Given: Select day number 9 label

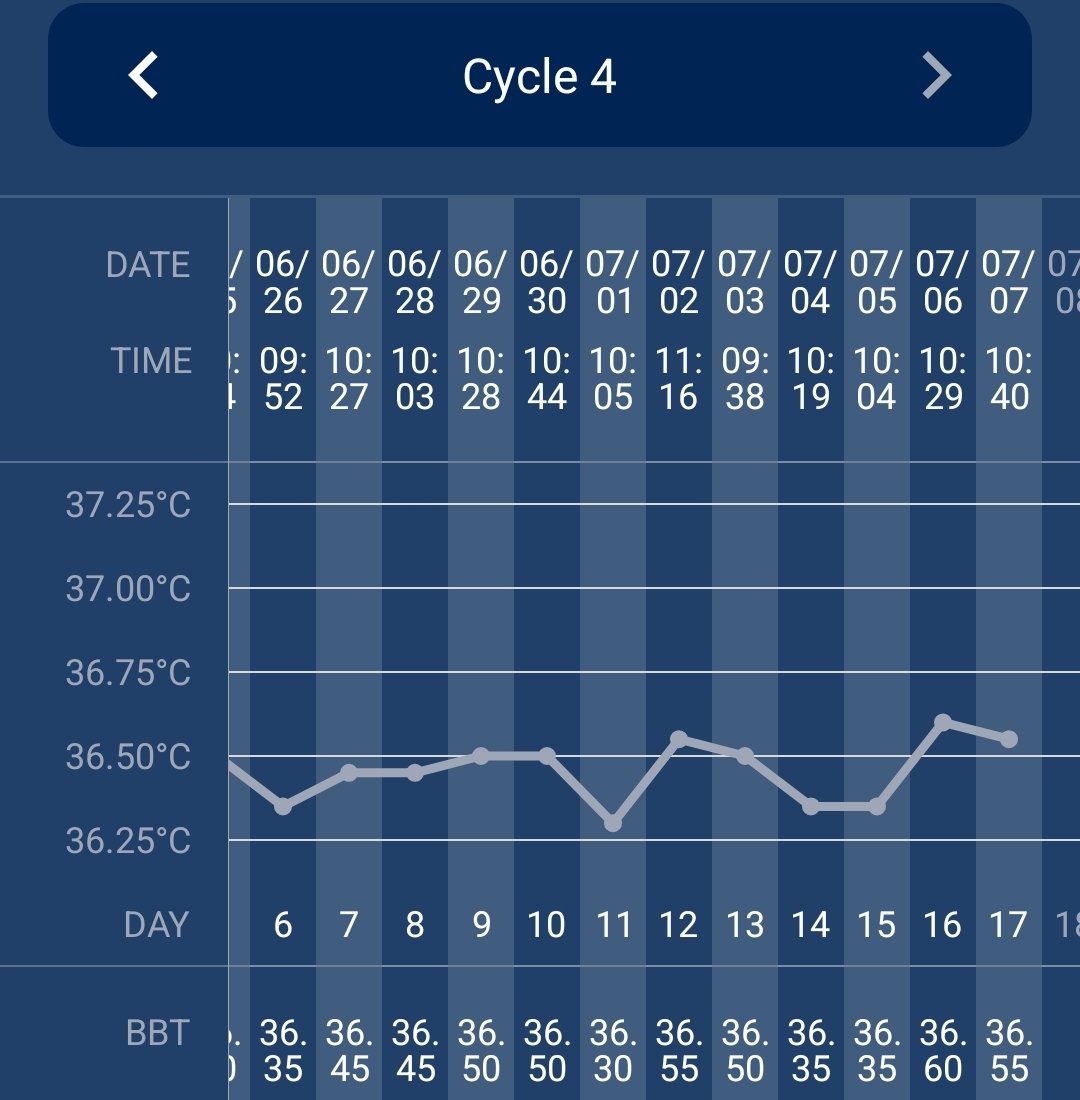Looking at the screenshot, I should [x=481, y=925].
